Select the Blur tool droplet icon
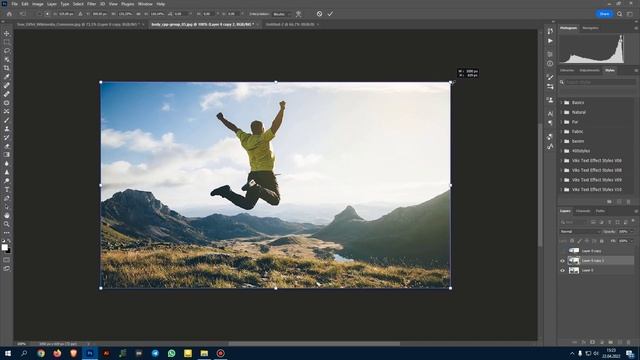This screenshot has height=360, width=640. [x=7, y=163]
